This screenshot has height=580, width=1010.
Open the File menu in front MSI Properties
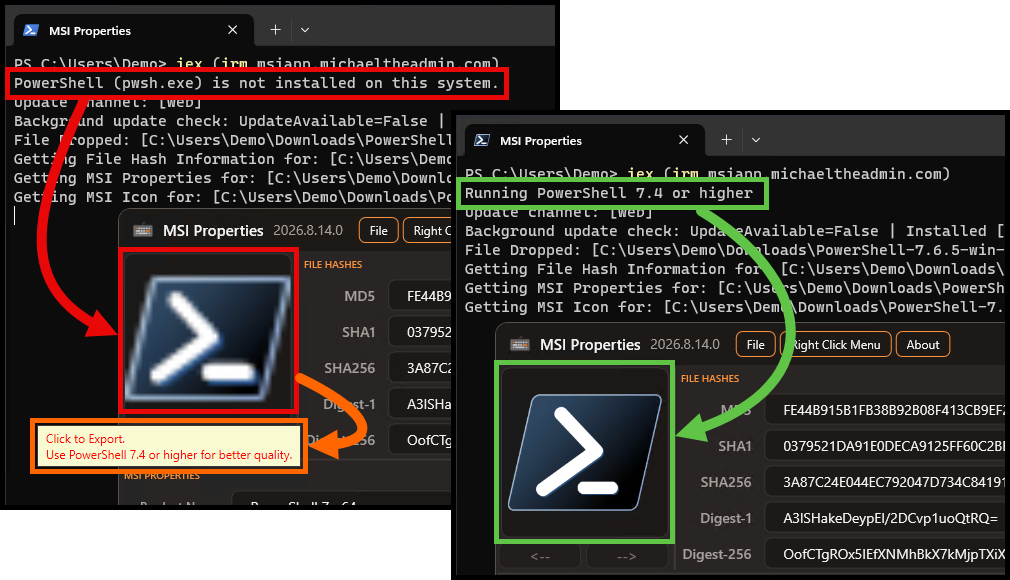pyautogui.click(x=756, y=345)
